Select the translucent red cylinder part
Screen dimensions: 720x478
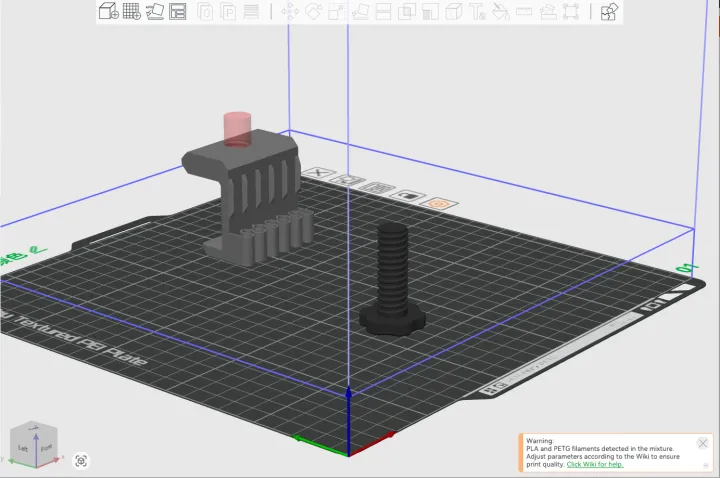pos(237,129)
